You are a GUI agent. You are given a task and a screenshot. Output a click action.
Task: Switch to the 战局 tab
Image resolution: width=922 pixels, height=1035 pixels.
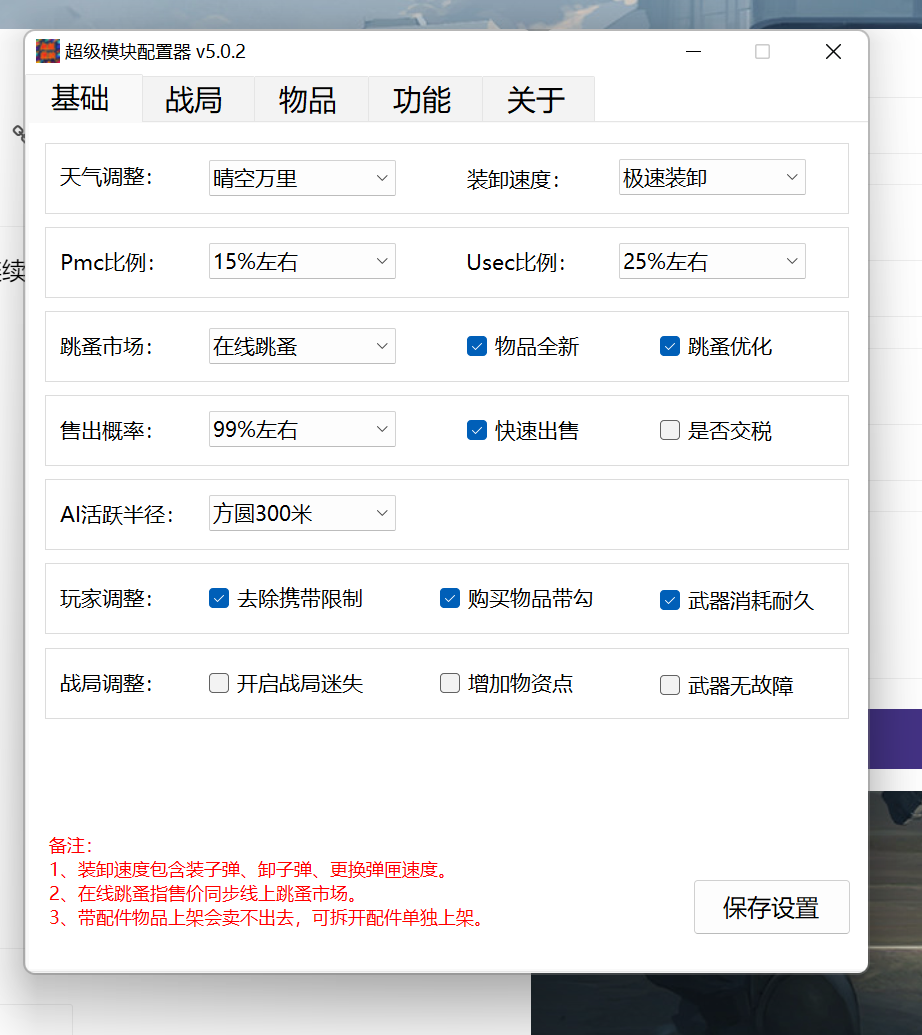click(x=197, y=98)
